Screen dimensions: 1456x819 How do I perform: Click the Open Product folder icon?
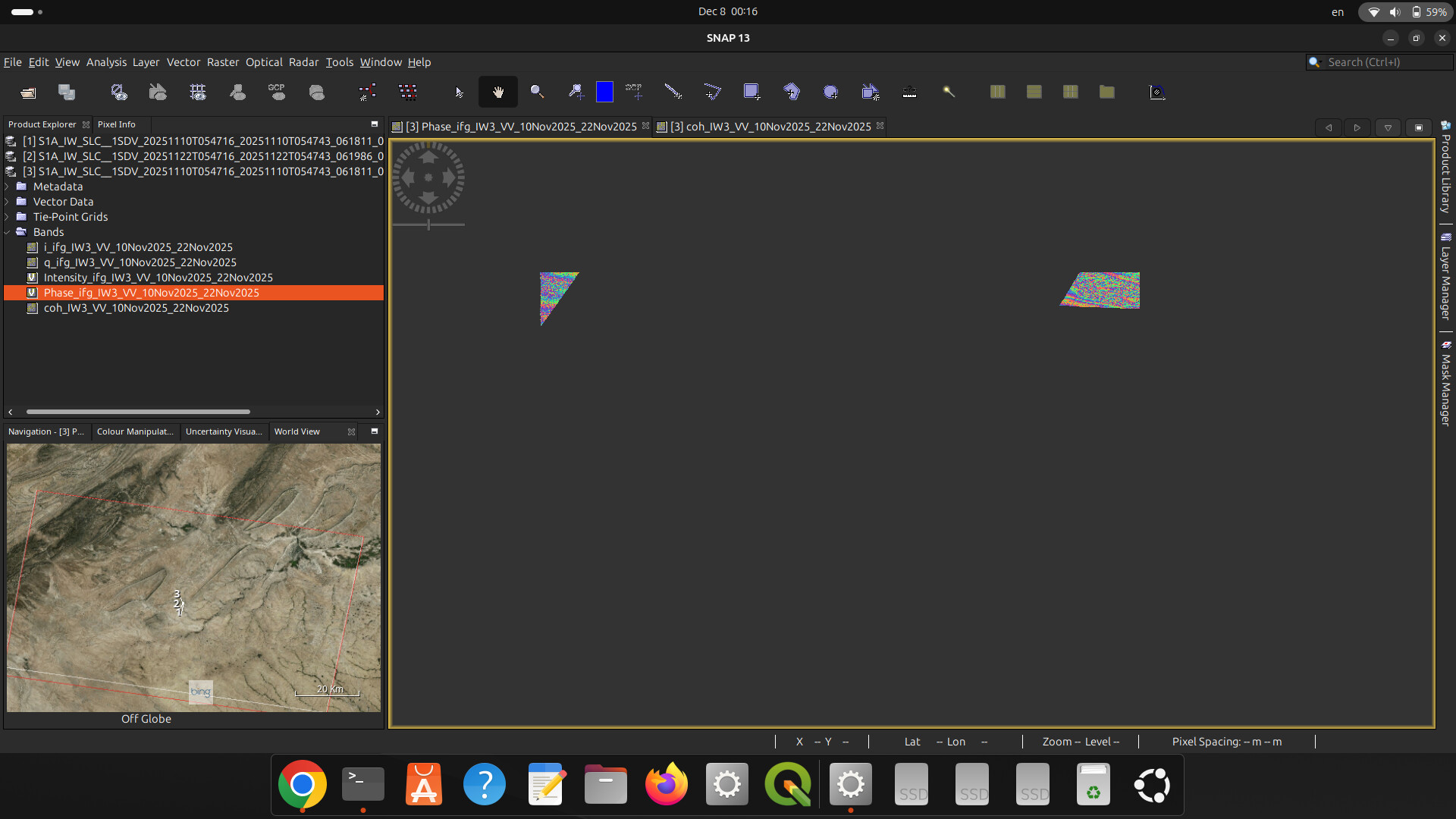[x=28, y=93]
